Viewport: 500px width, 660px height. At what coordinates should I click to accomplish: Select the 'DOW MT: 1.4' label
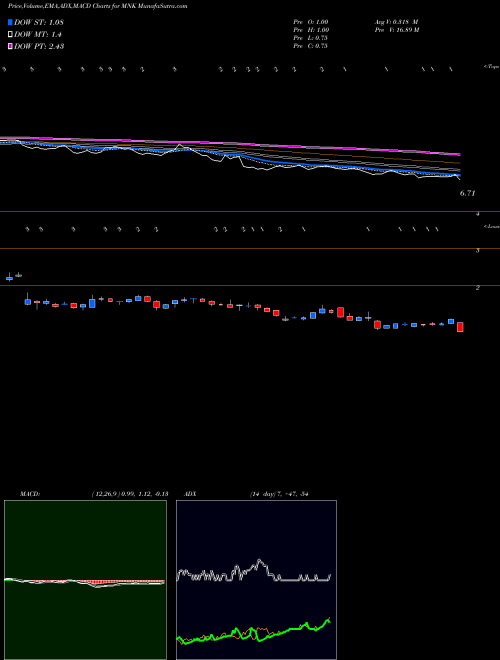(38, 35)
